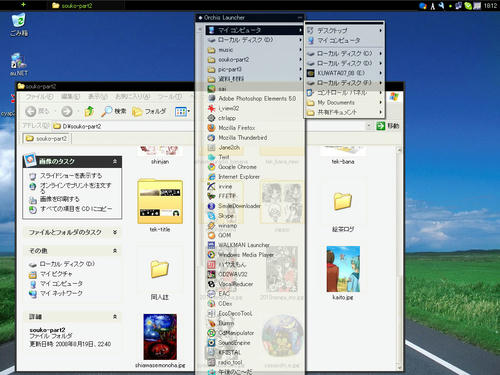Collapse the 詳細 panel section

coord(115,316)
